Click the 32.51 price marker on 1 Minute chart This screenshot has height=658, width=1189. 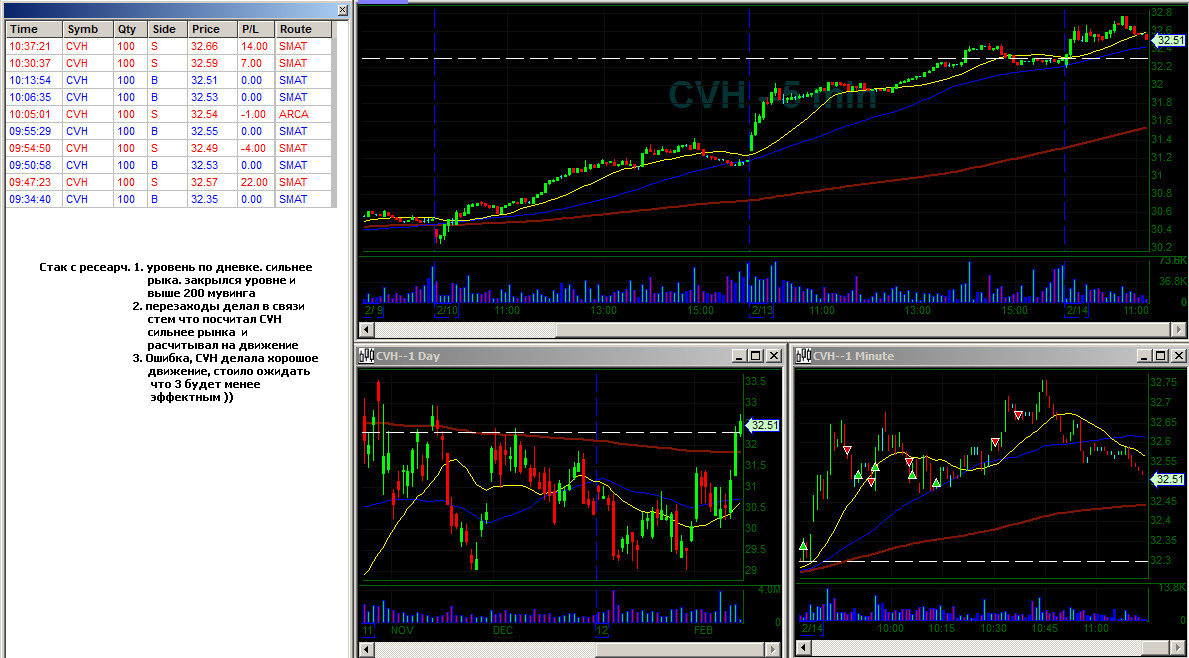(x=1168, y=479)
